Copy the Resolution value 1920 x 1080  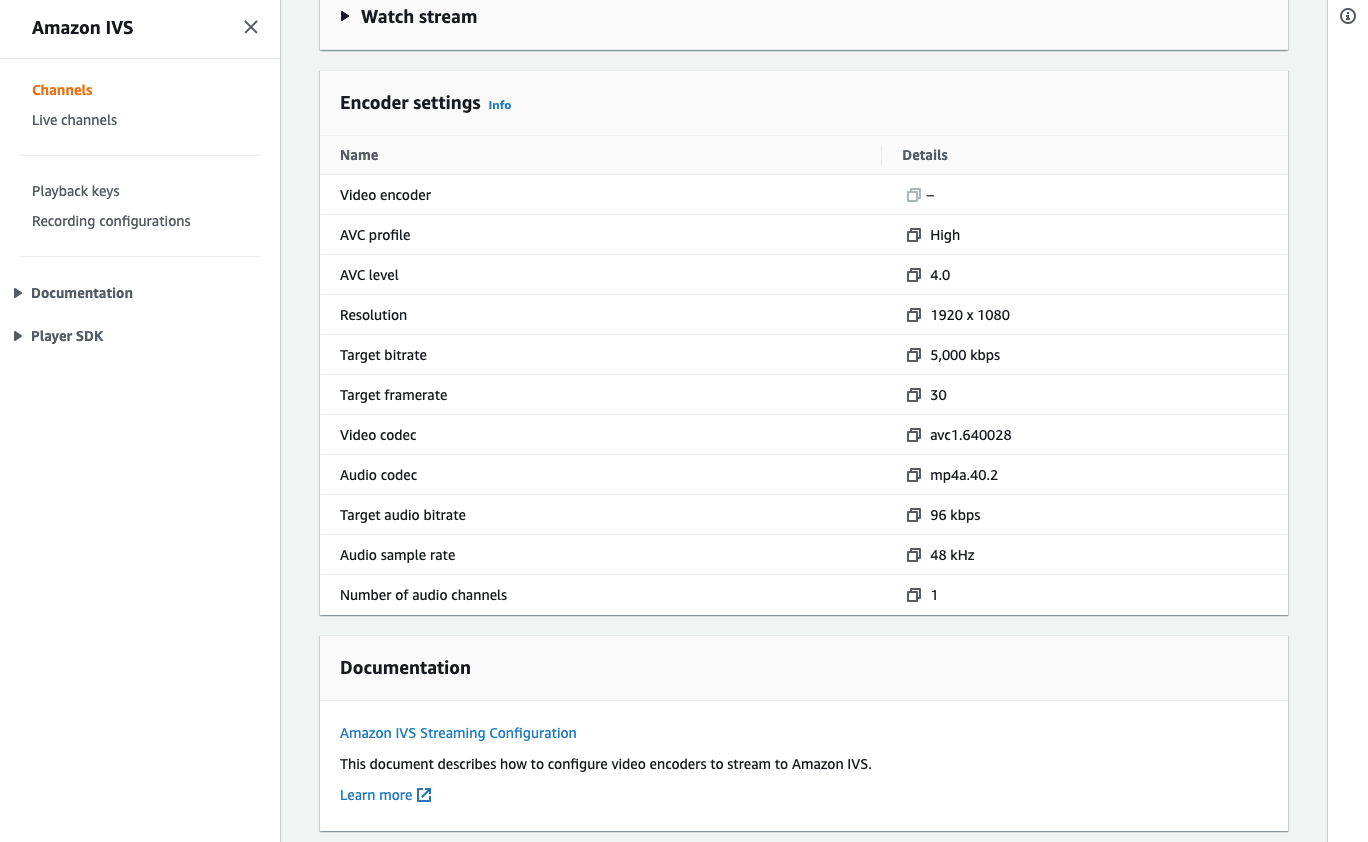pyautogui.click(x=913, y=315)
